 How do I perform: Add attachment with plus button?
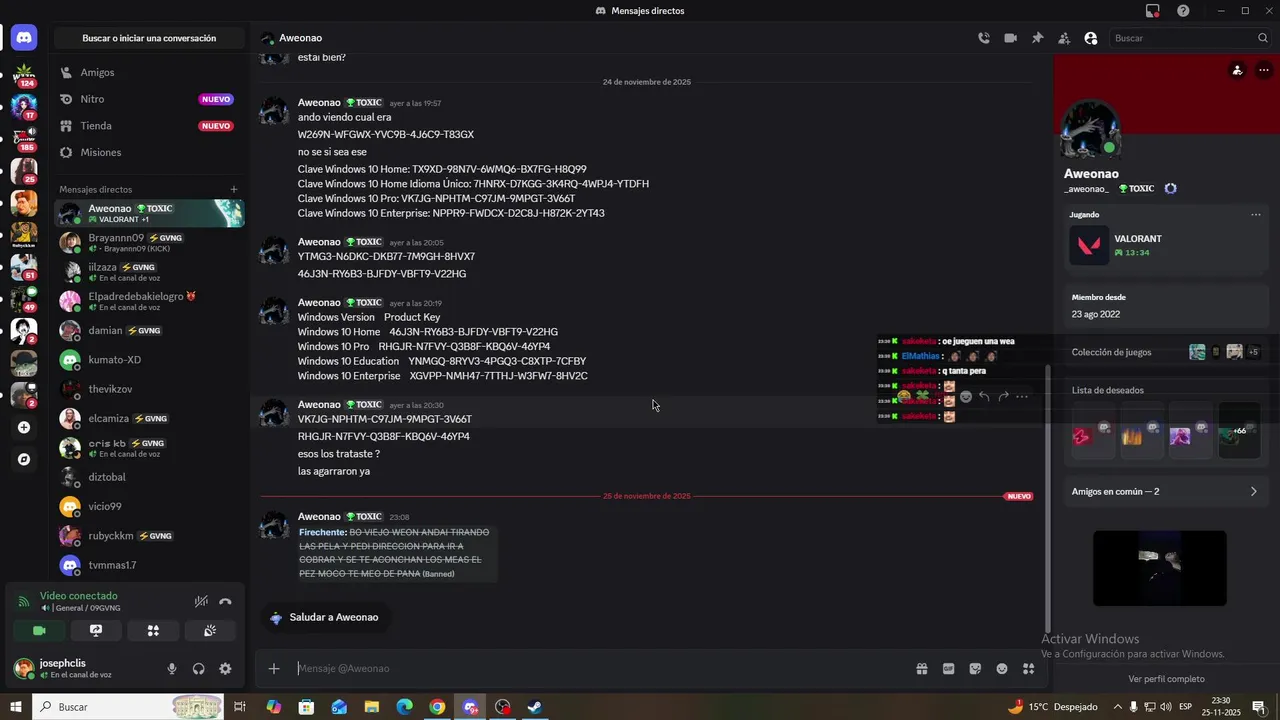[x=274, y=669]
